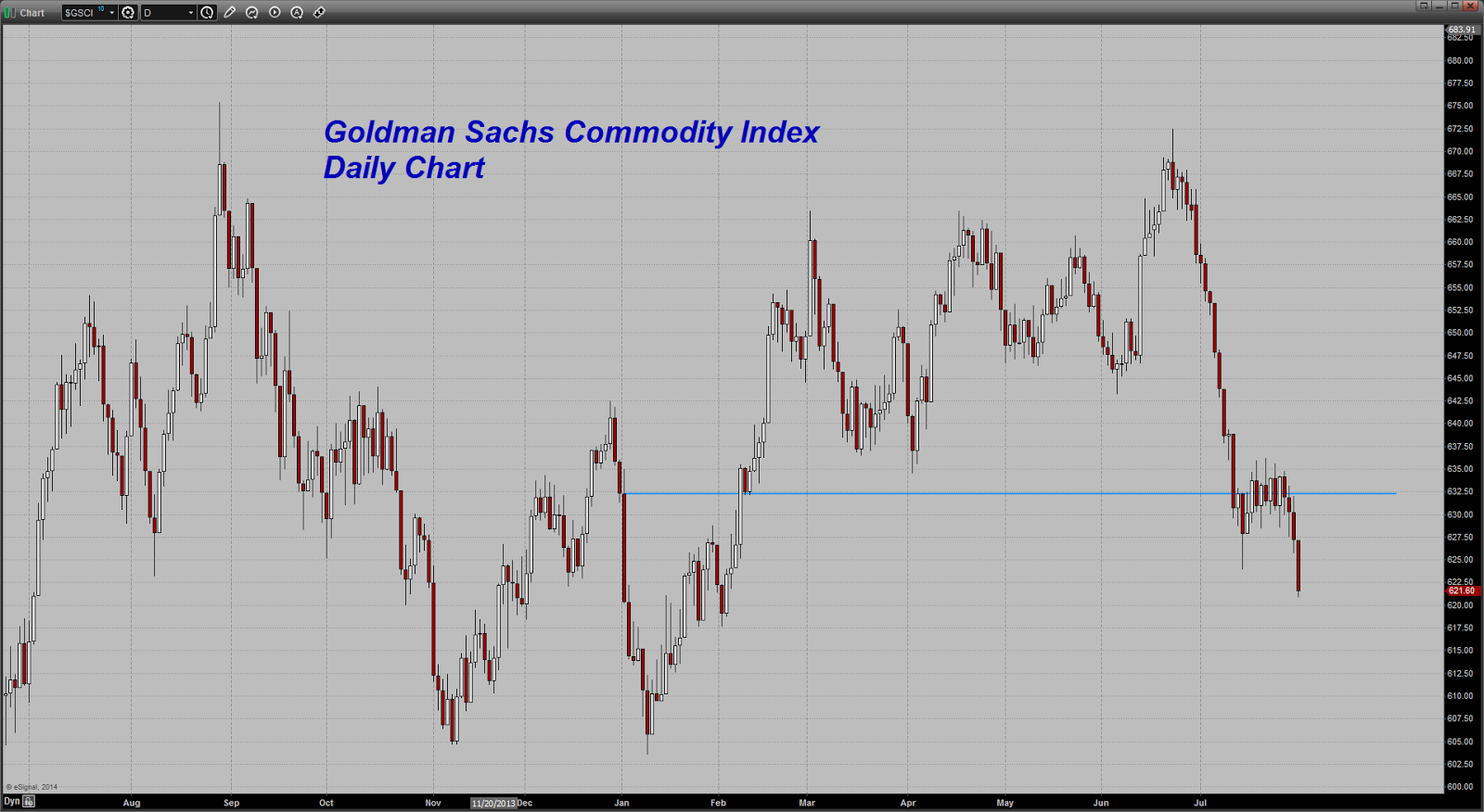Click the 11/20/2013 date marker
Image resolution: width=1484 pixels, height=812 pixels.
(493, 803)
